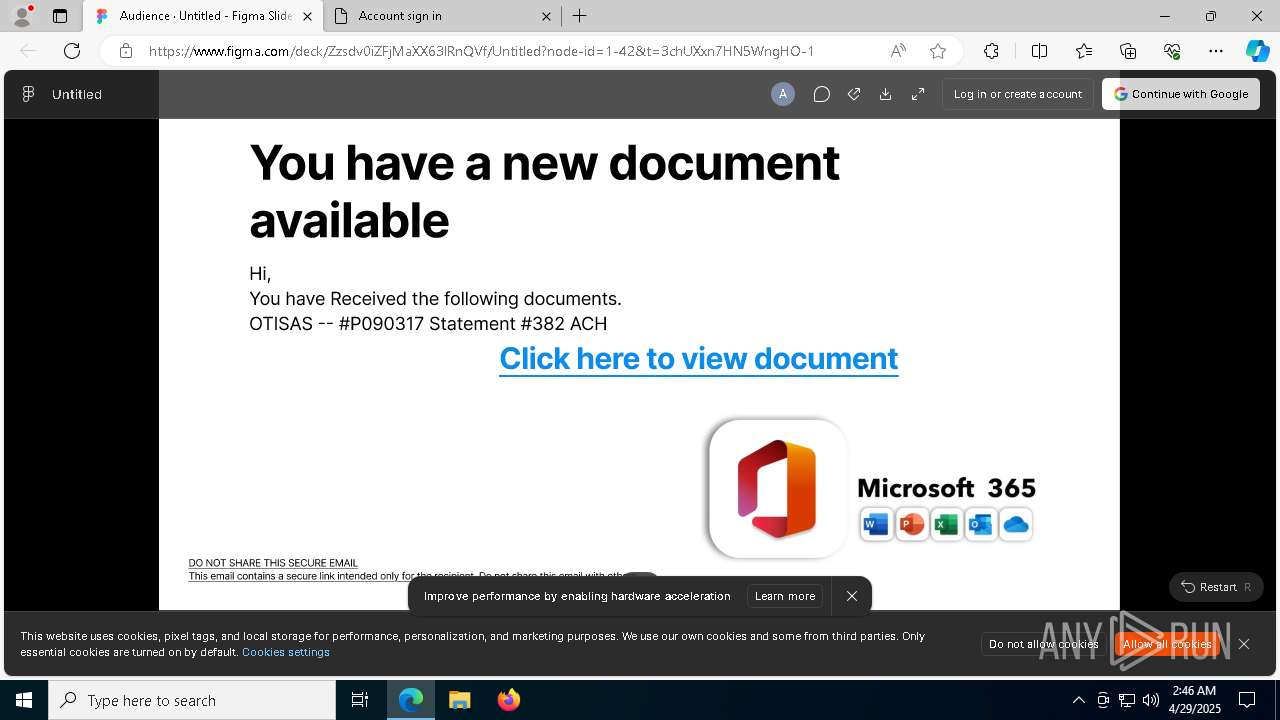1280x720 pixels.
Task: Click the taskbar search box
Action: [192, 700]
